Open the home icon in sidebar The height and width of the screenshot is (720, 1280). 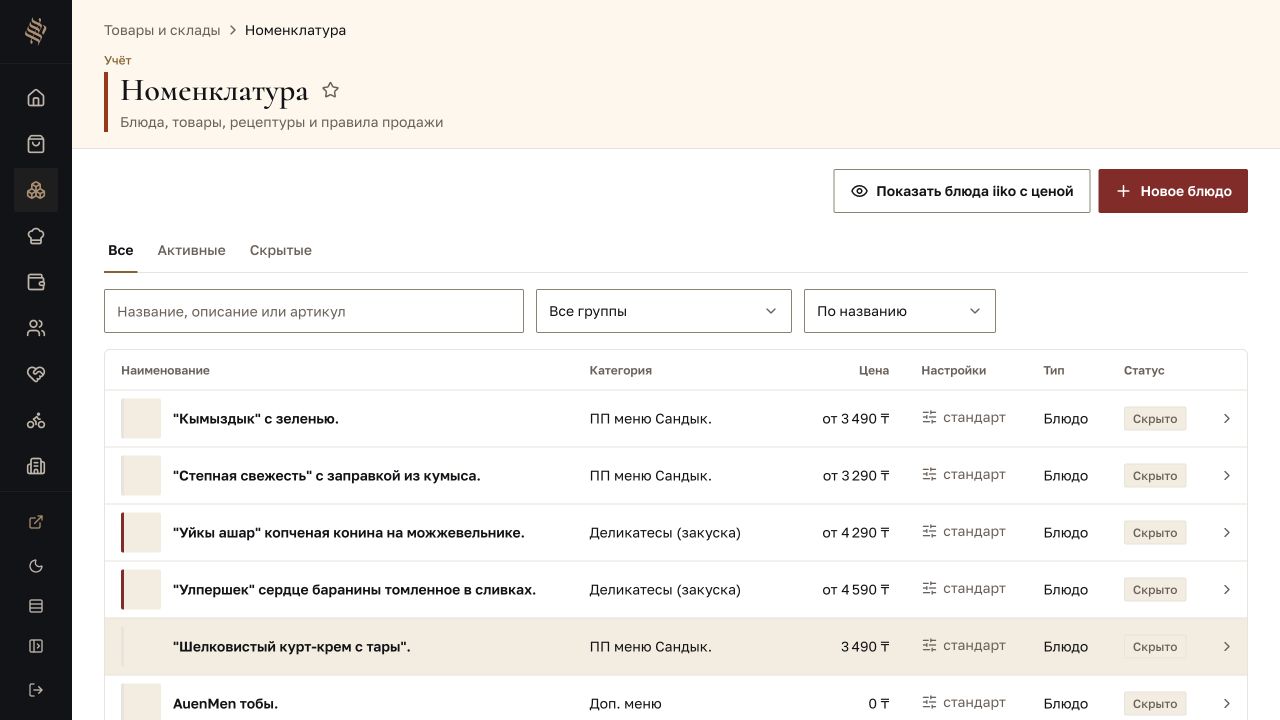point(36,98)
